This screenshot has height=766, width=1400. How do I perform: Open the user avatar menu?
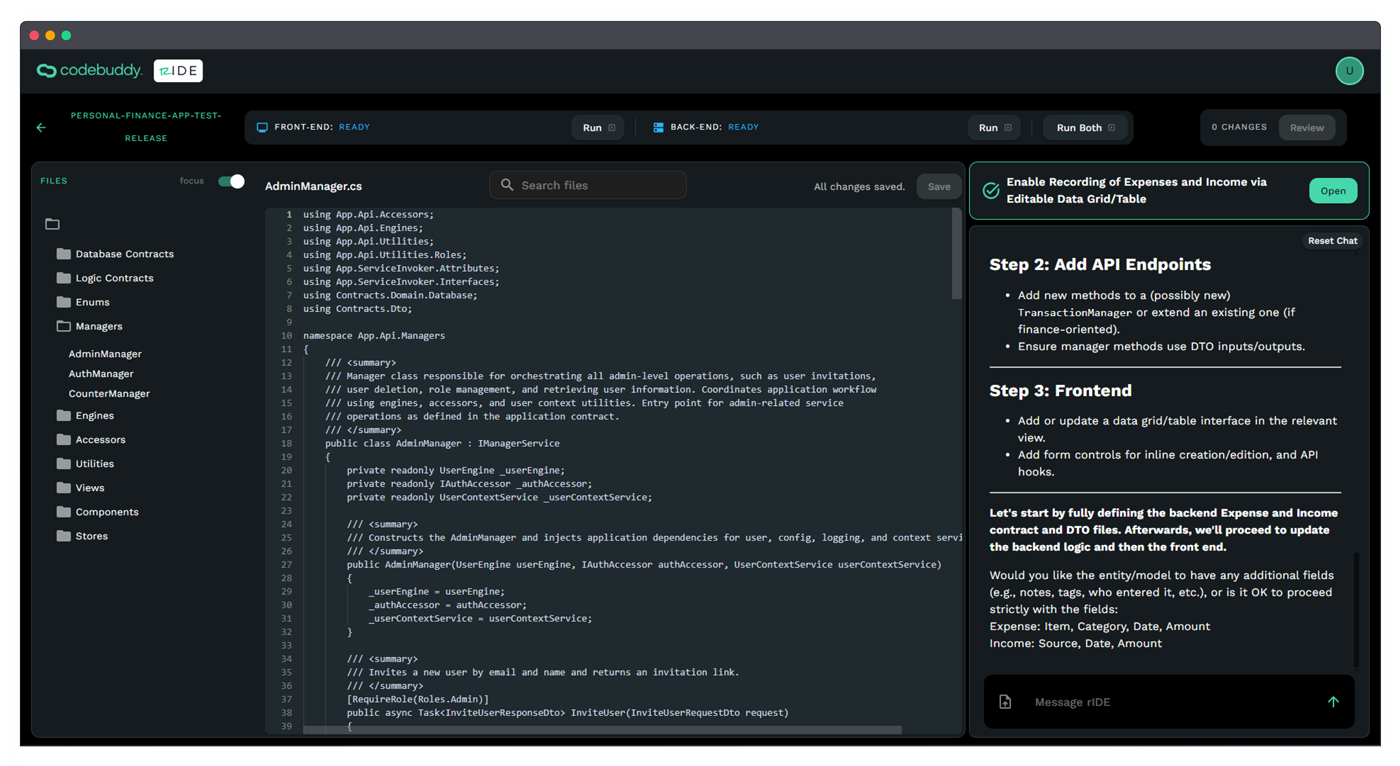1349,71
